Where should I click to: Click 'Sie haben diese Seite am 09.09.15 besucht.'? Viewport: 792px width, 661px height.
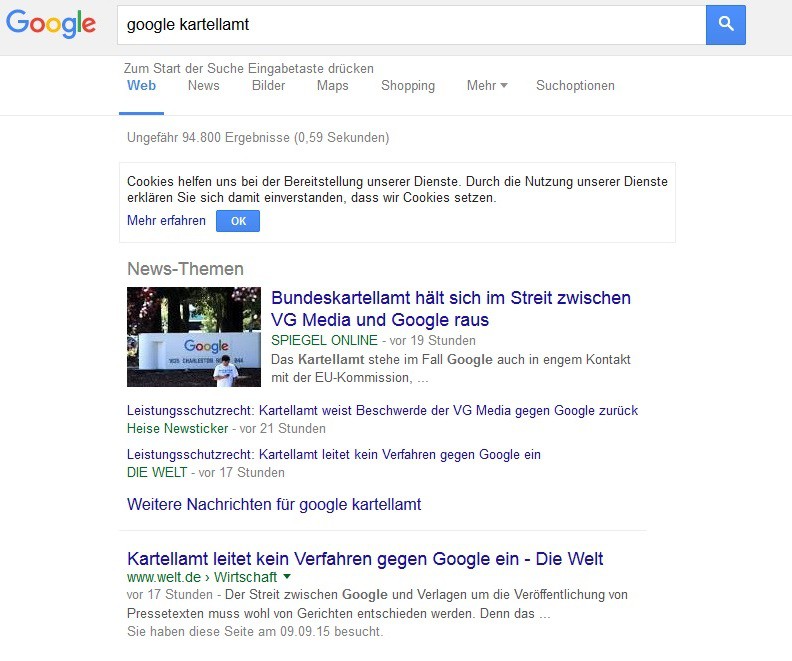[x=255, y=632]
